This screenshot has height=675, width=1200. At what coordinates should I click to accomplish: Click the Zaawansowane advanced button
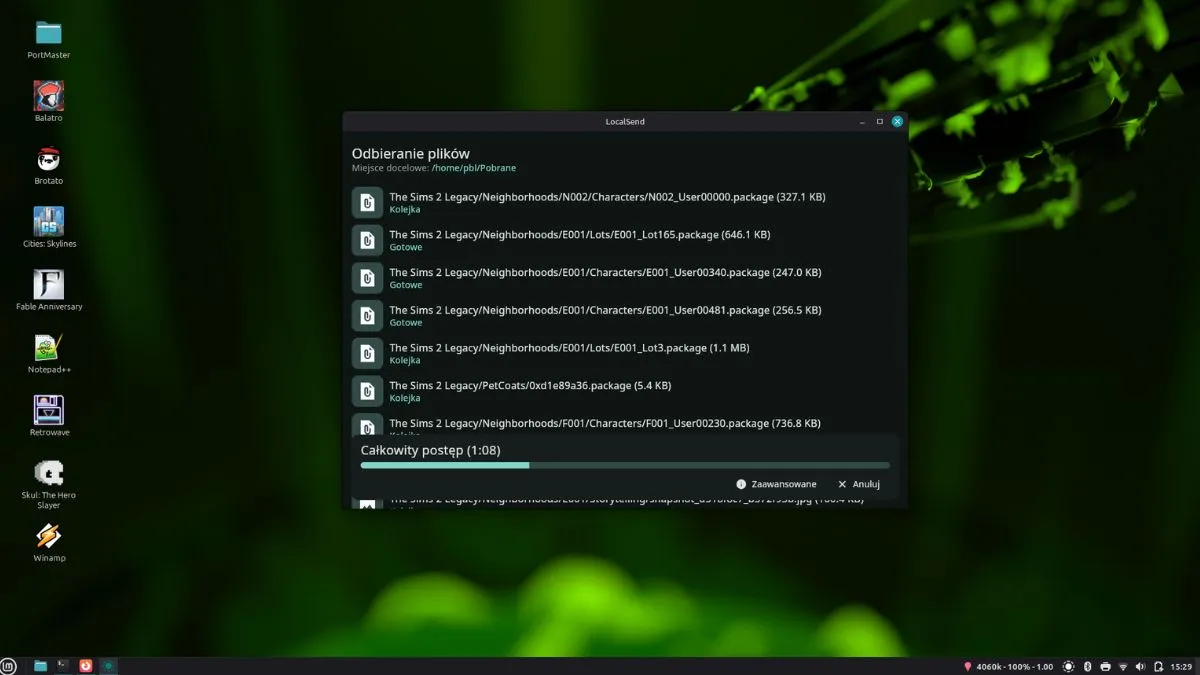pyautogui.click(x=777, y=484)
